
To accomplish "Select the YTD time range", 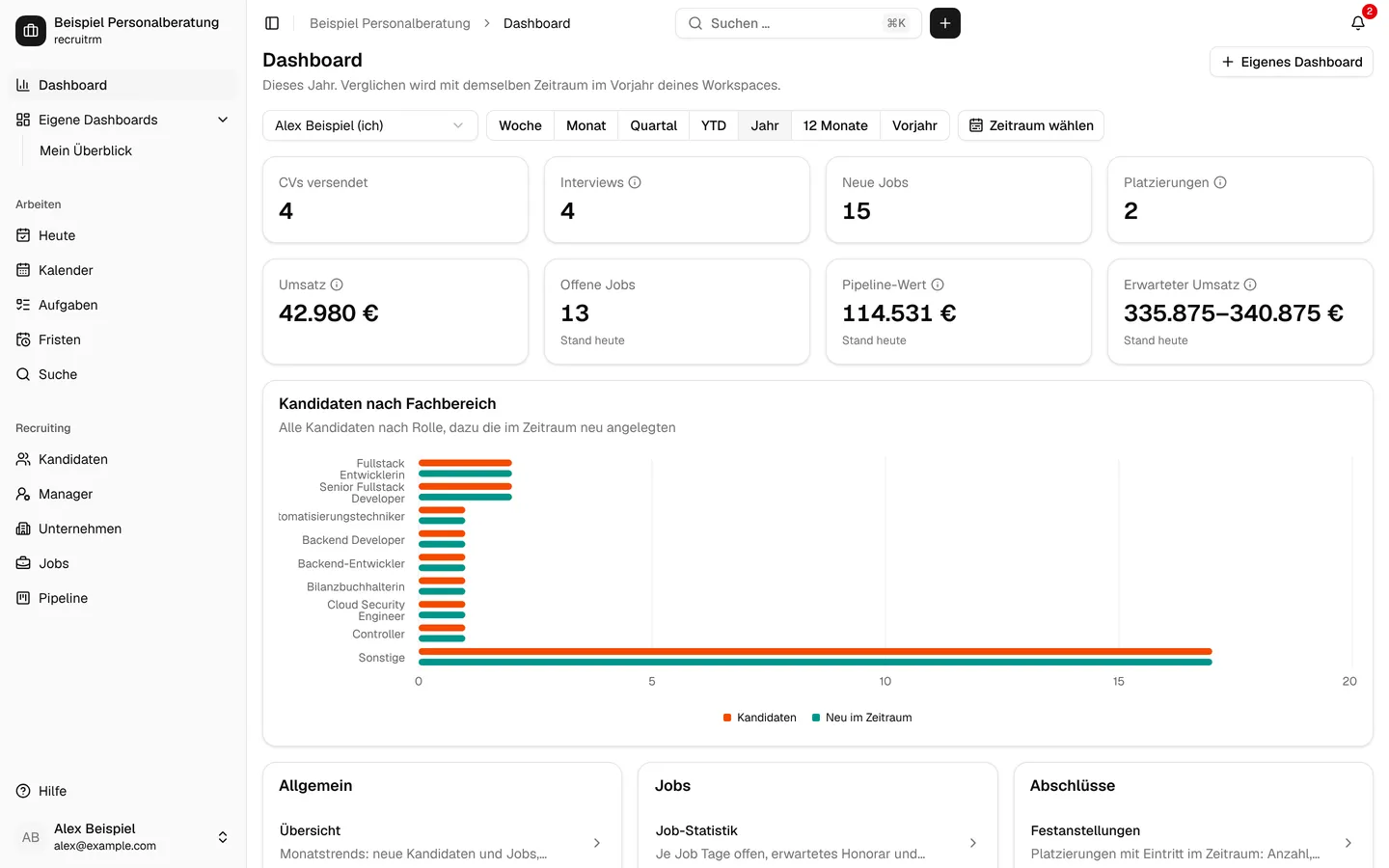I will [714, 125].
